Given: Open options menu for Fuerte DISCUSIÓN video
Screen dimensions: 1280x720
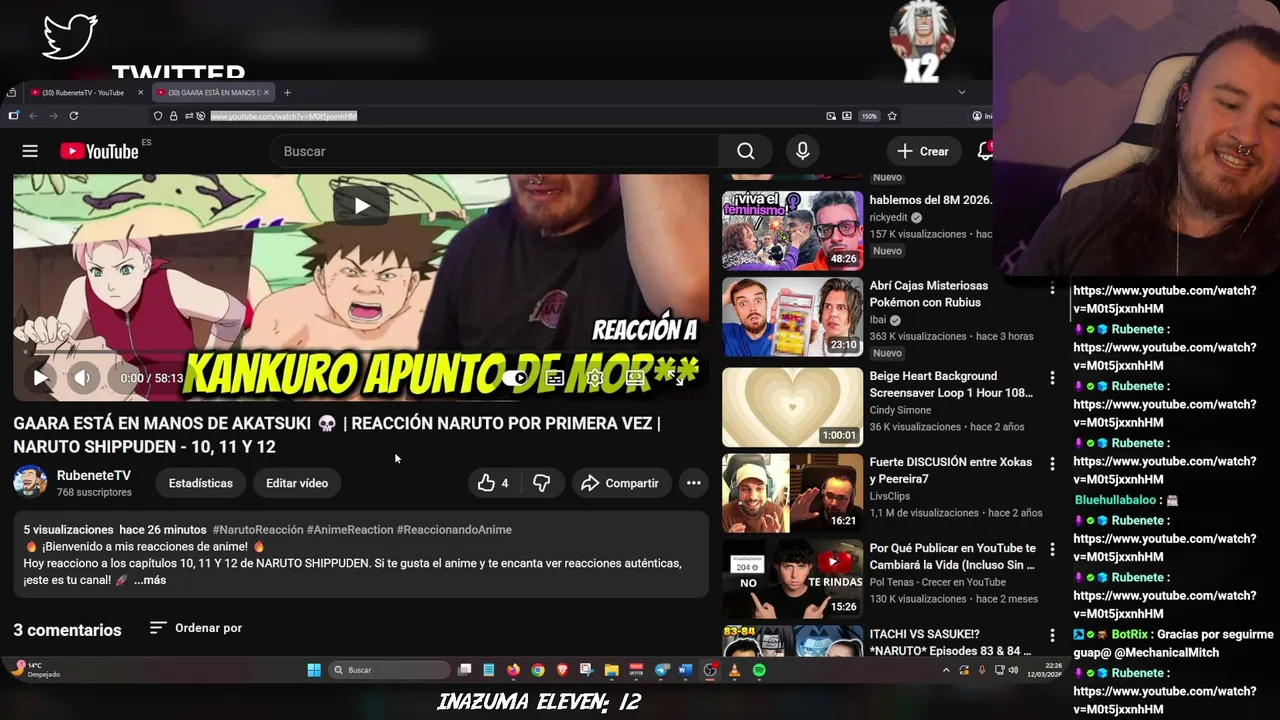Looking at the screenshot, I should pos(1051,464).
